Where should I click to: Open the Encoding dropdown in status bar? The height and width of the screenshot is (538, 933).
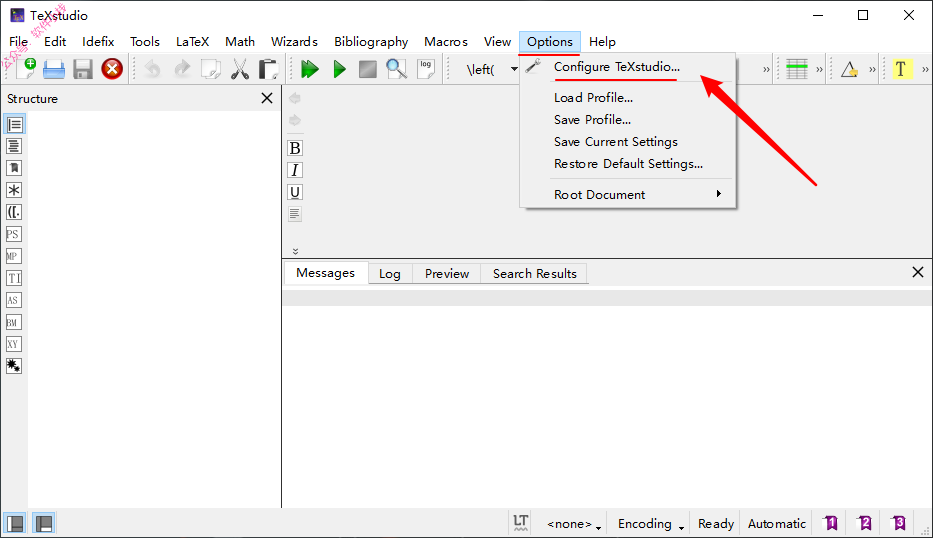tap(650, 524)
